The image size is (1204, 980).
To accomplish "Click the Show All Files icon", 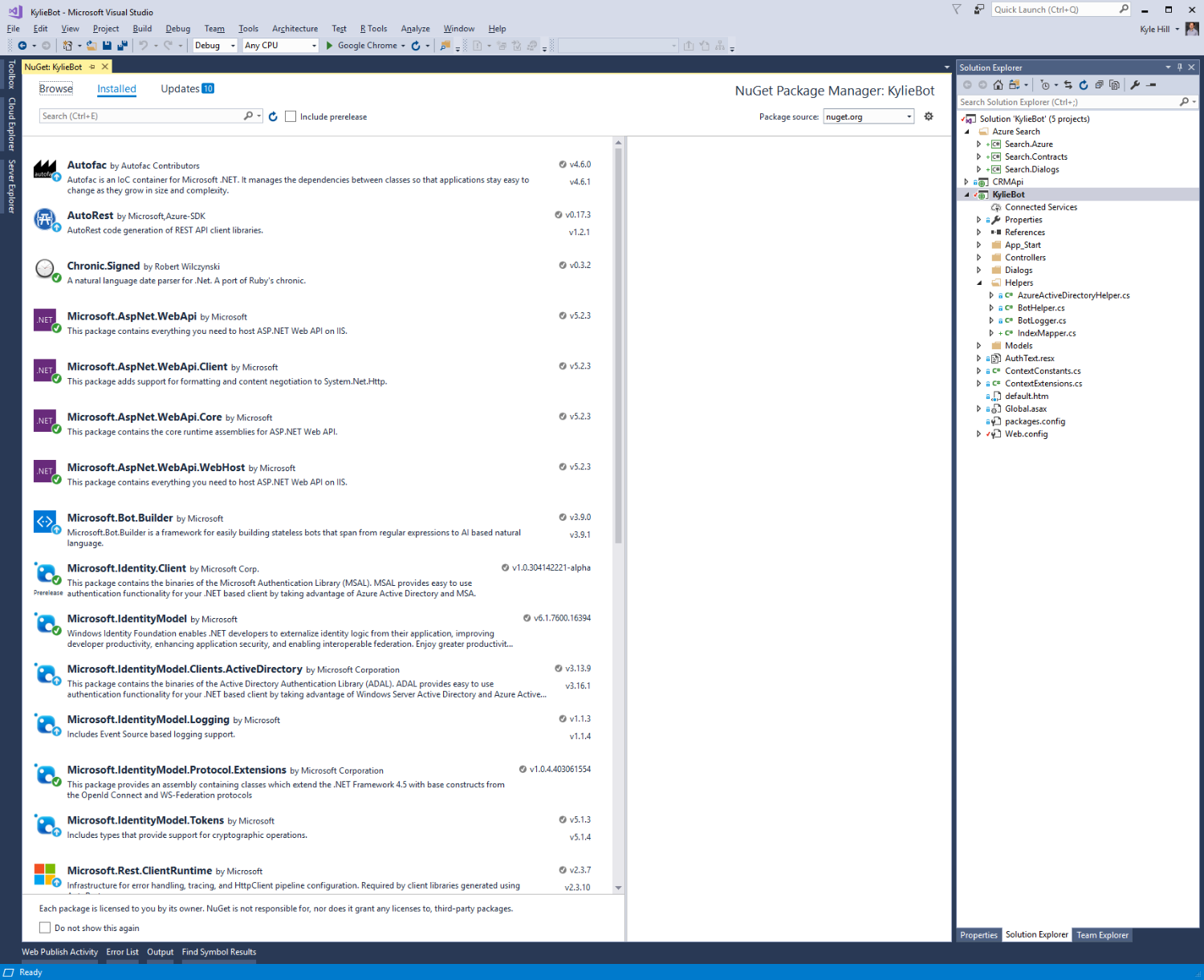I will tap(1114, 85).
